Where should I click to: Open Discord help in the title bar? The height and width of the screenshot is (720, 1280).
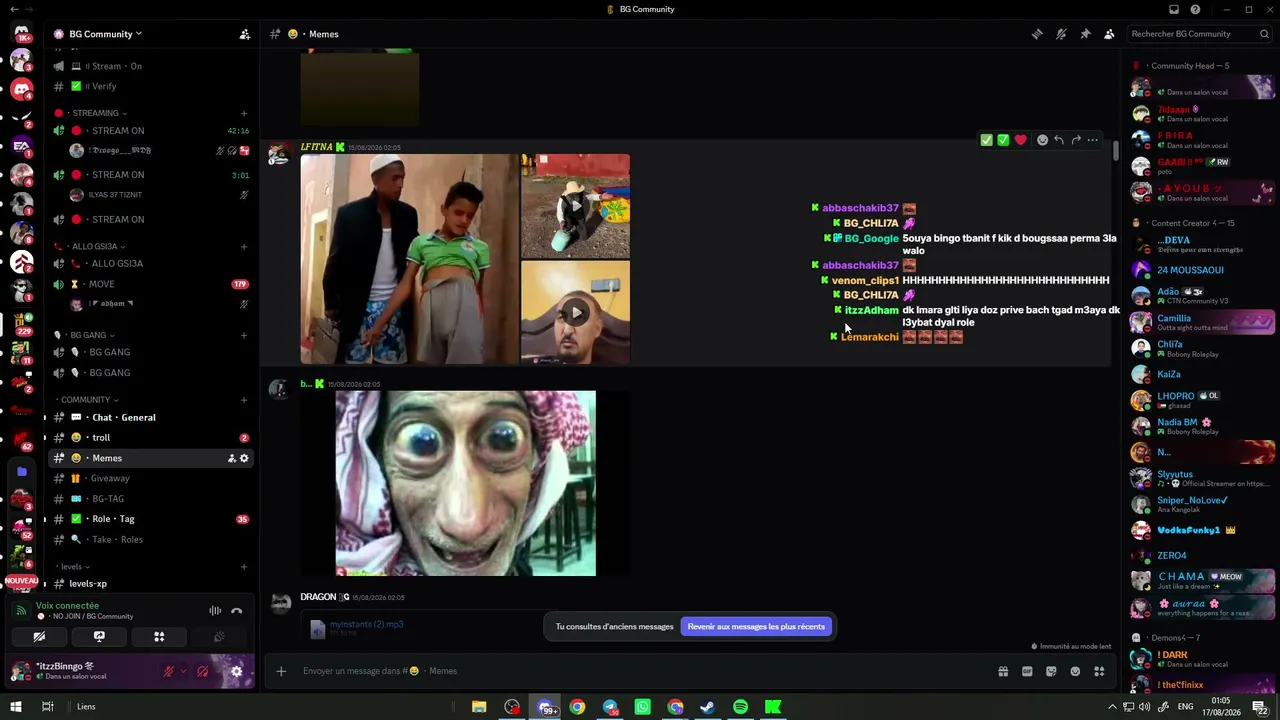1195,10
